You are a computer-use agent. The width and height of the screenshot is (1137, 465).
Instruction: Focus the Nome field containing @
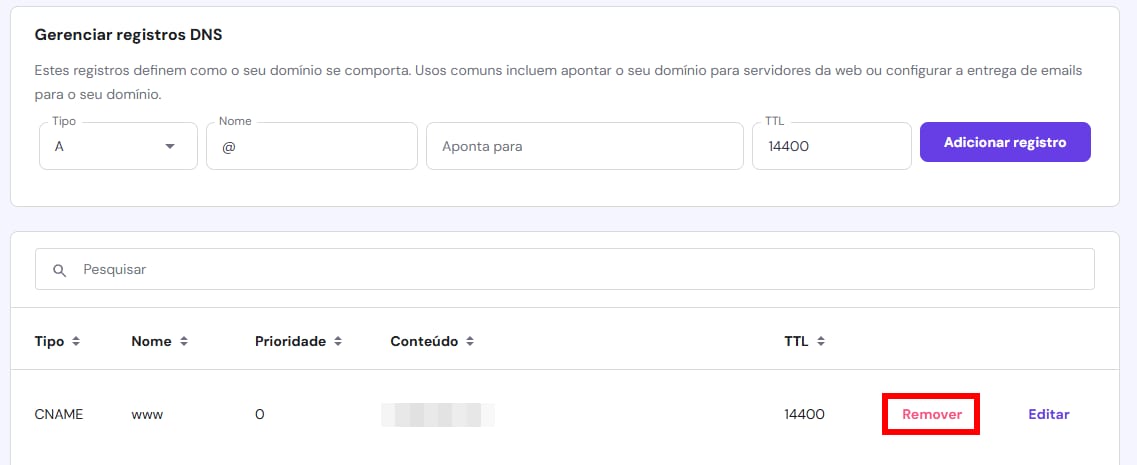coord(311,146)
